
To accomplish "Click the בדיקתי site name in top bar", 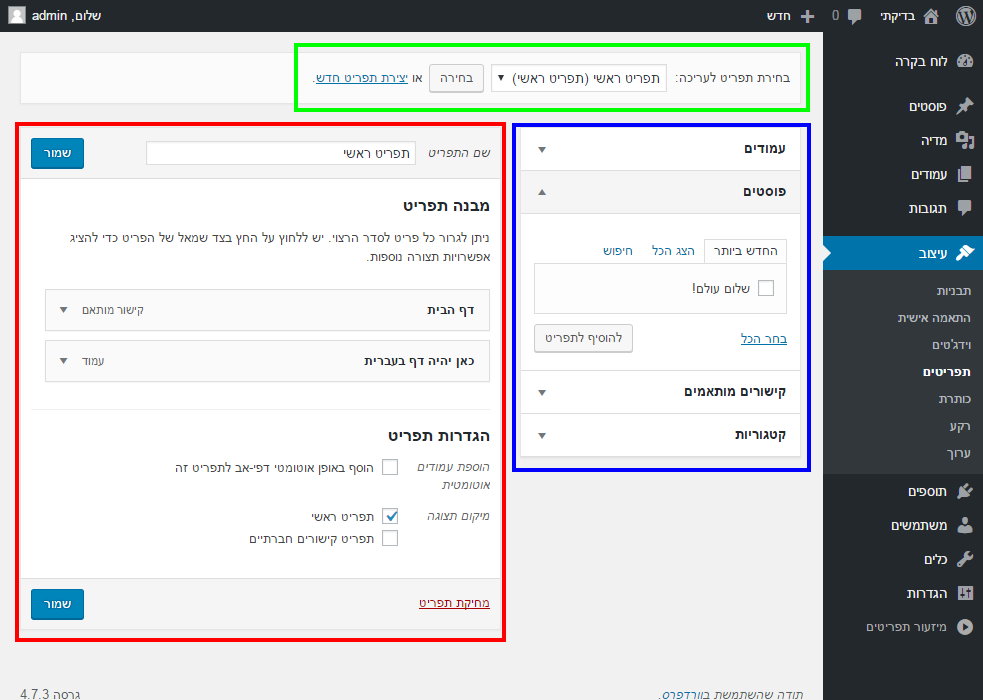I will click(x=898, y=16).
